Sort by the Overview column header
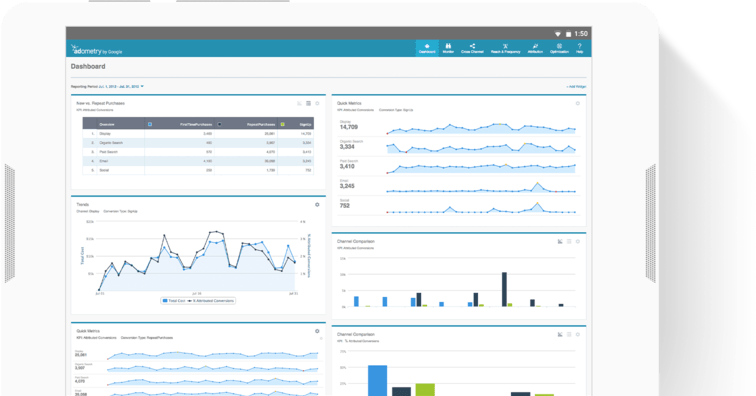756x396 pixels. pos(107,124)
